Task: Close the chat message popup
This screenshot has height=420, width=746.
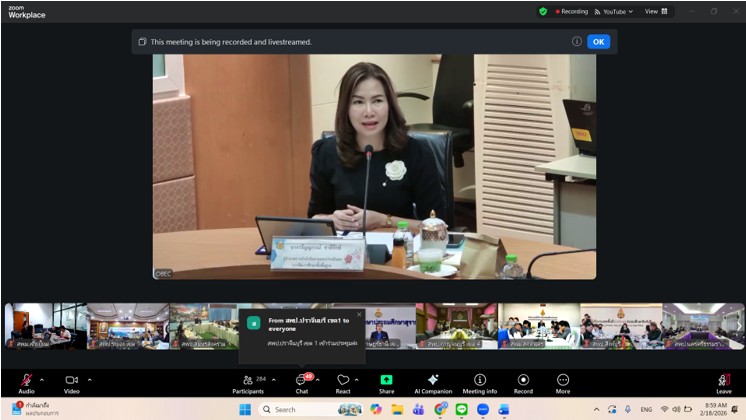Action: (359, 314)
